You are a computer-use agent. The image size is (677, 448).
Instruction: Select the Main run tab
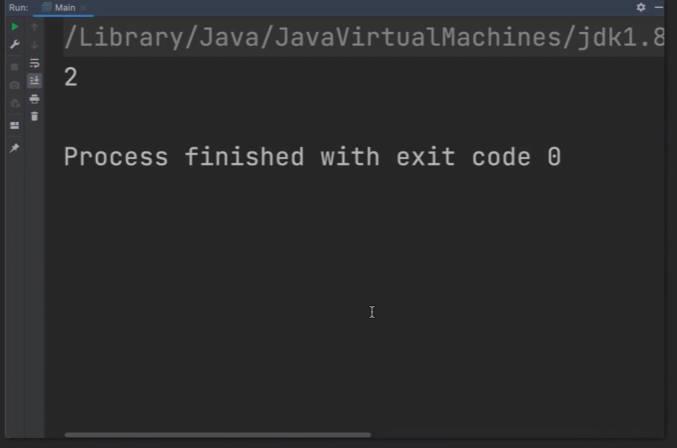(63, 7)
